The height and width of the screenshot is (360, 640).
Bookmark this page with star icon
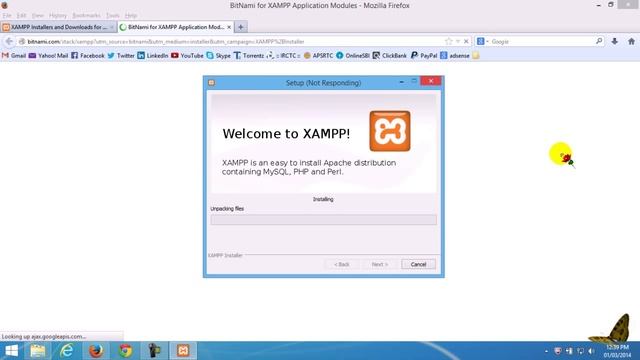(x=449, y=41)
